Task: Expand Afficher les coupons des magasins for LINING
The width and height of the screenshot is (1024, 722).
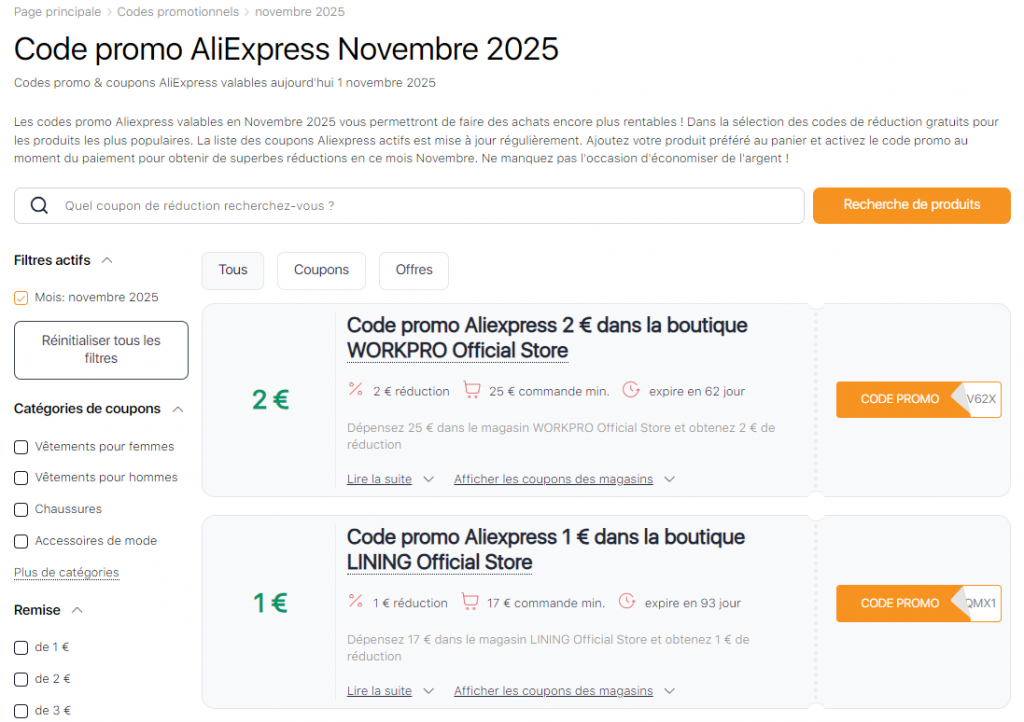Action: (564, 691)
